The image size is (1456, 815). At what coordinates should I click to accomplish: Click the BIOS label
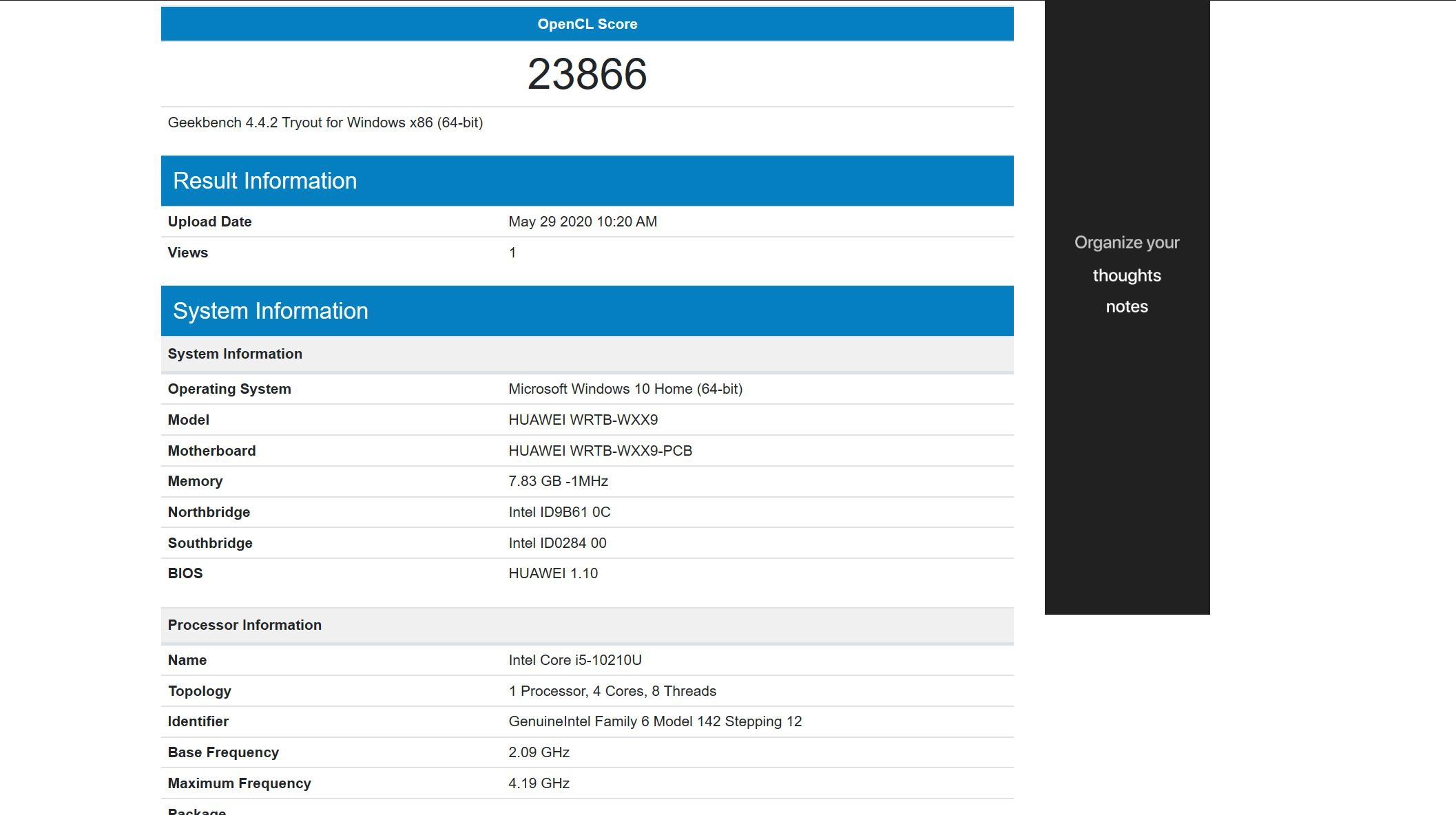pos(185,573)
